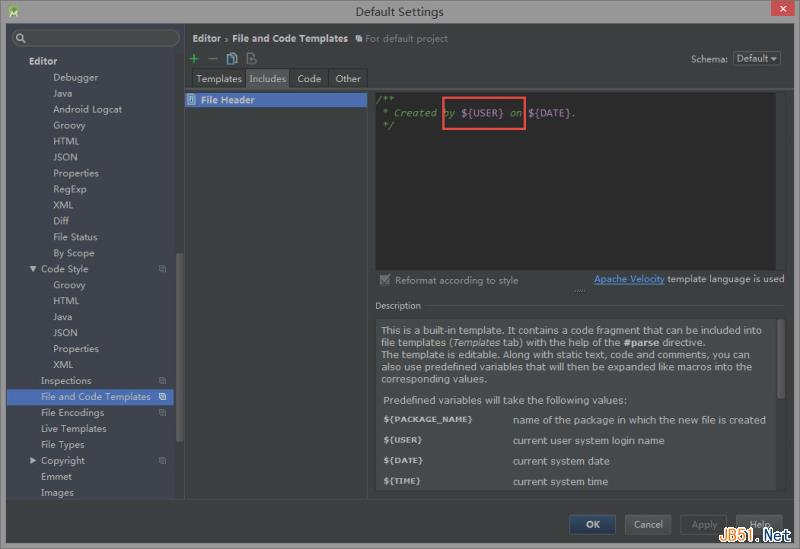Click project-level icon beside File and Code Templates

[x=162, y=396]
